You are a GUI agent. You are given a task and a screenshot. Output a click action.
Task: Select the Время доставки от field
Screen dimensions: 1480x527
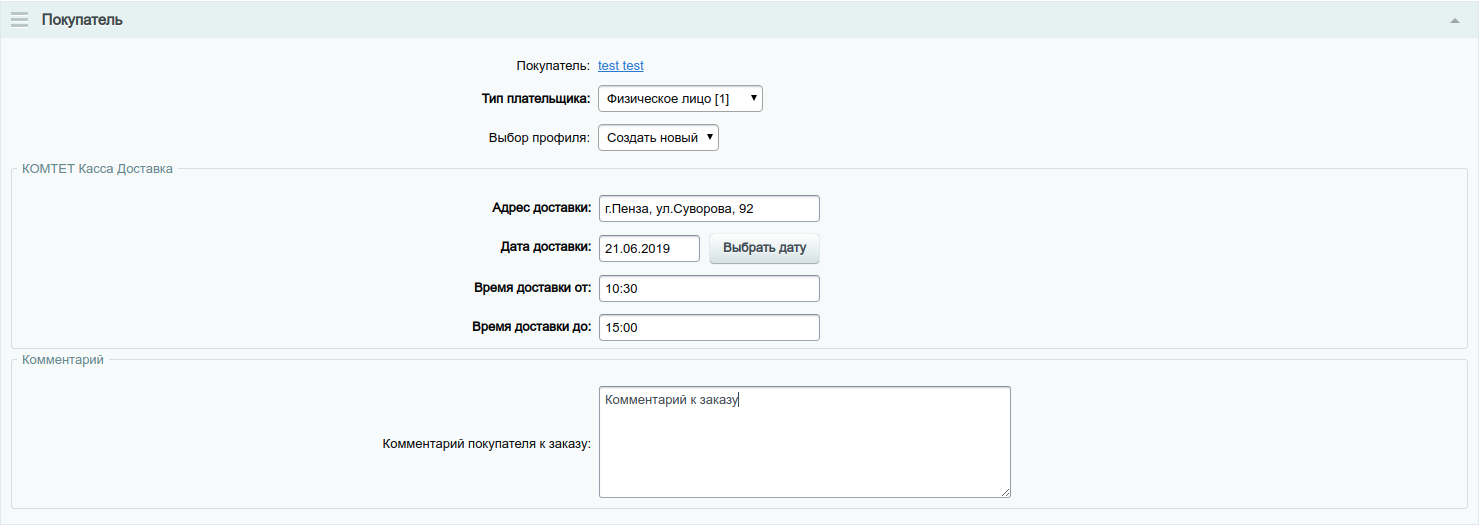coord(709,288)
